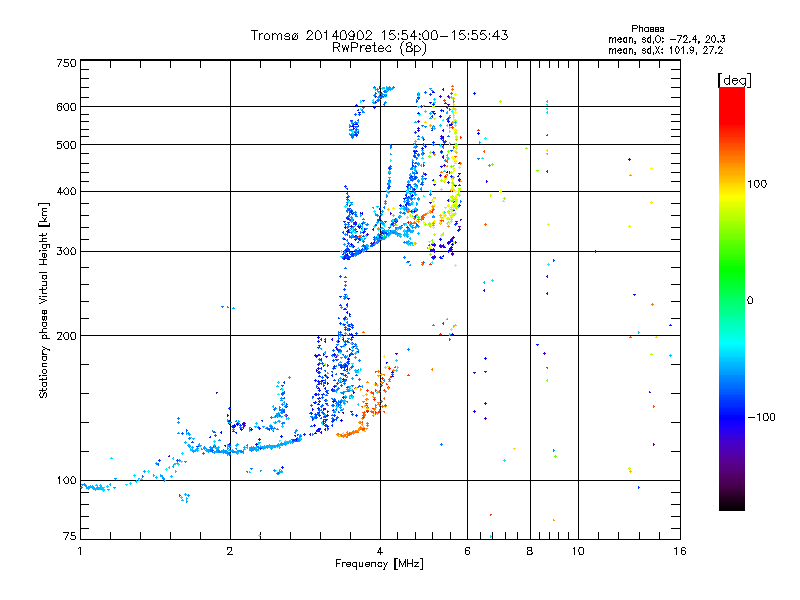Click the 'Phases' header text
The image size is (800, 600).
[x=647, y=29]
